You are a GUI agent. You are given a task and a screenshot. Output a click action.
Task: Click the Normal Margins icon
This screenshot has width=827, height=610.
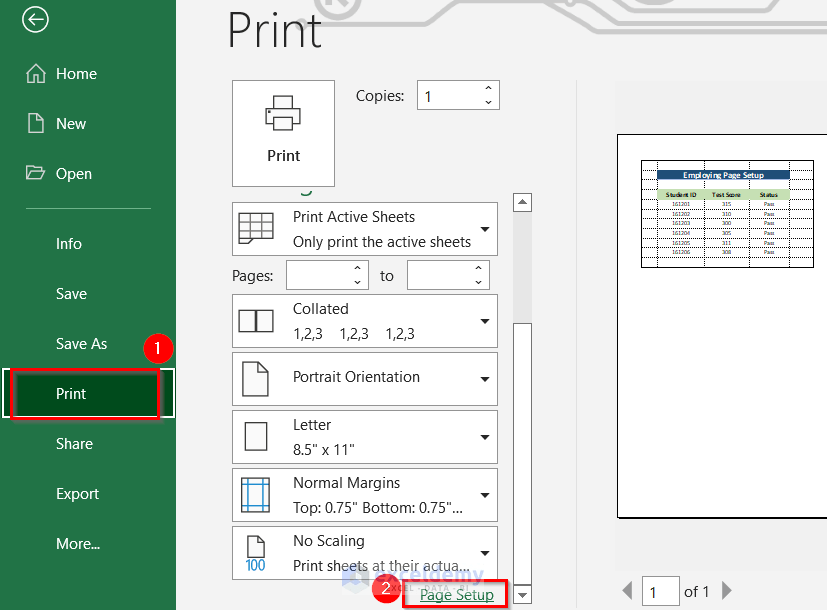[x=256, y=493]
